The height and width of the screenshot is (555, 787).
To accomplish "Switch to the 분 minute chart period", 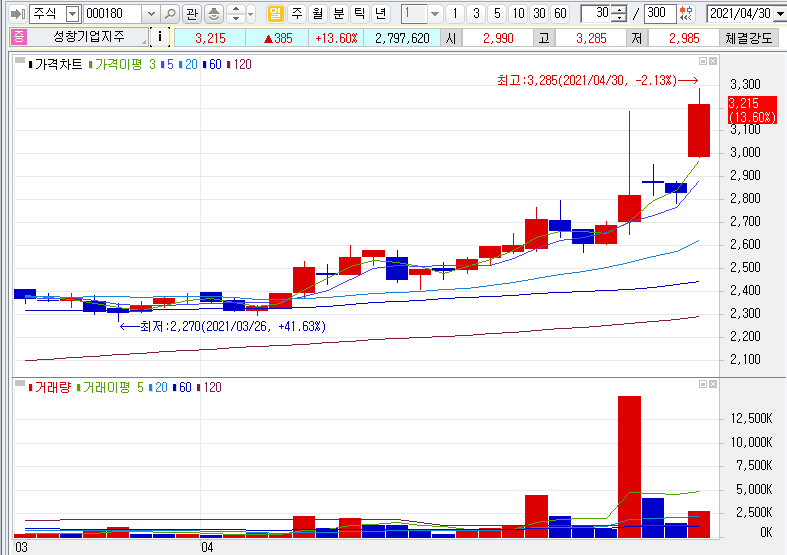I will (339, 14).
